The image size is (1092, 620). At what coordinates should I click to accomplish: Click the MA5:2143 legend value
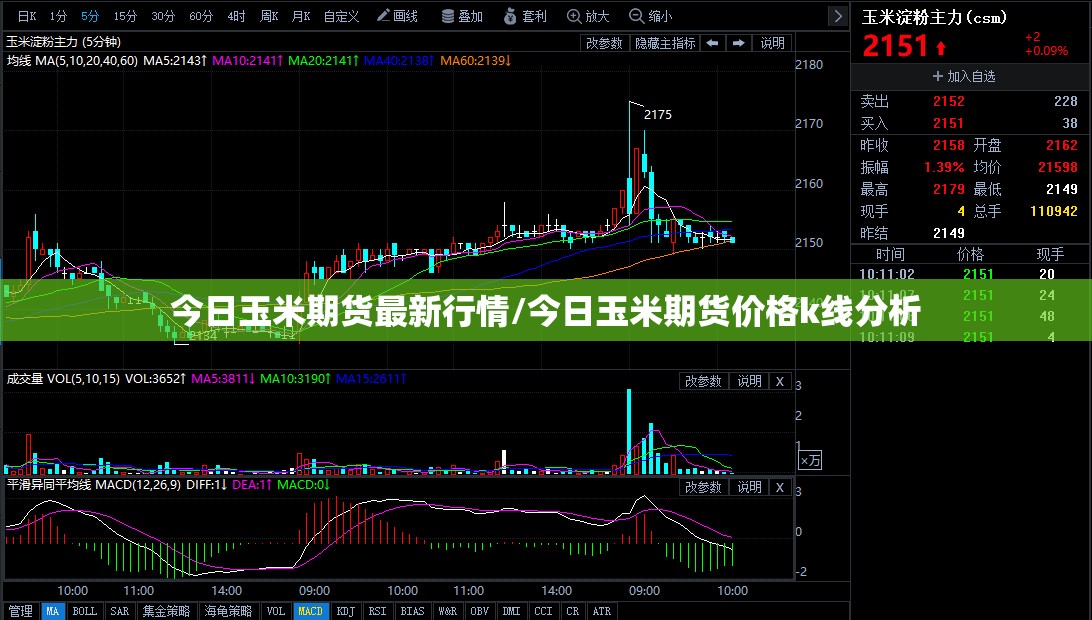click(175, 61)
